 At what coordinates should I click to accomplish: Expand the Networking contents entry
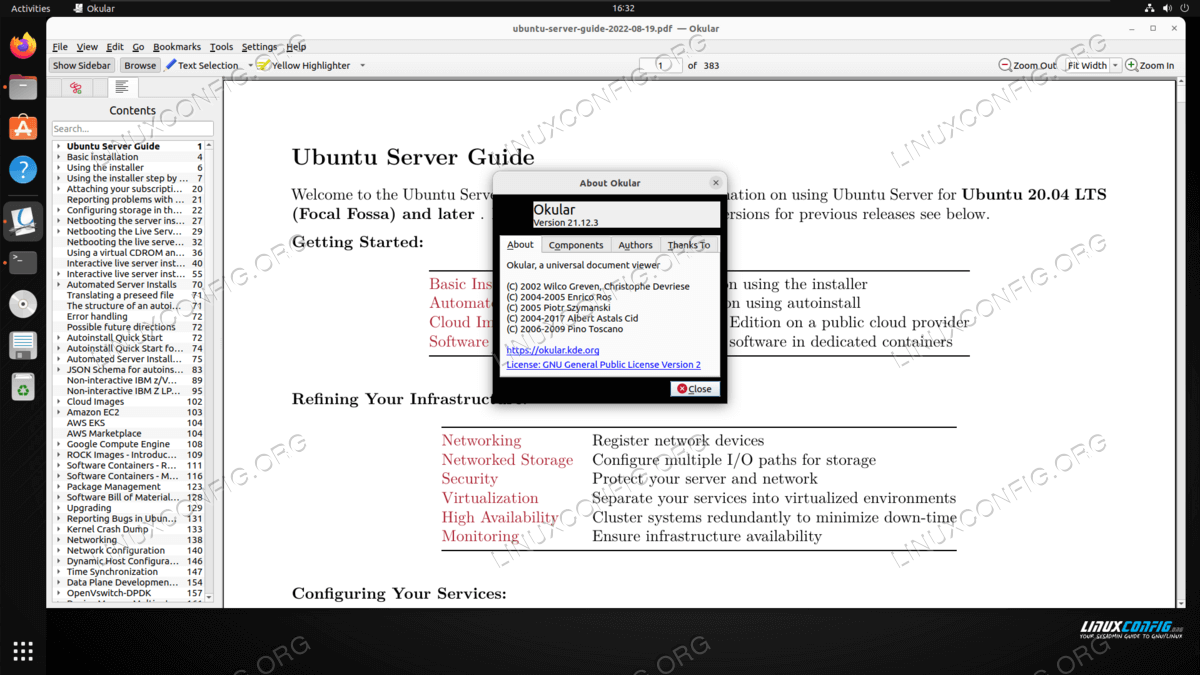(x=59, y=540)
